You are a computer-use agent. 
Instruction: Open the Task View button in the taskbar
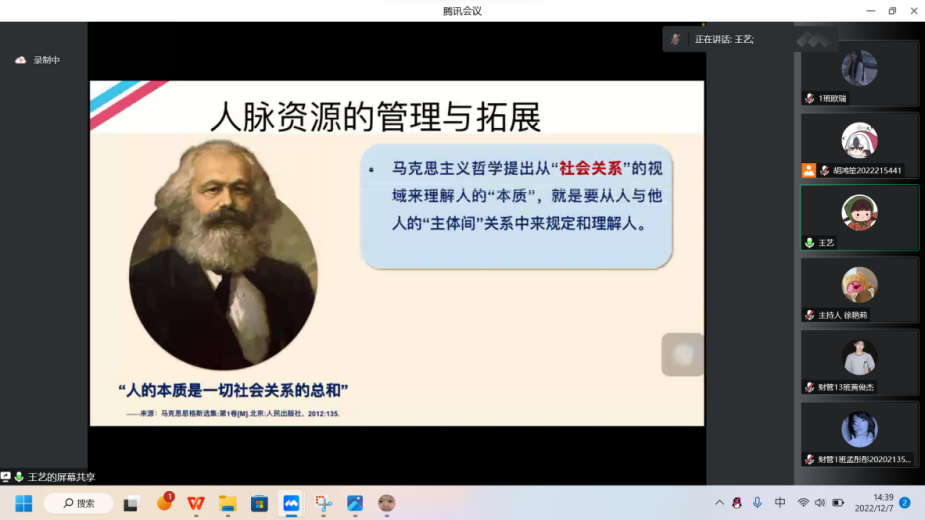pos(131,503)
